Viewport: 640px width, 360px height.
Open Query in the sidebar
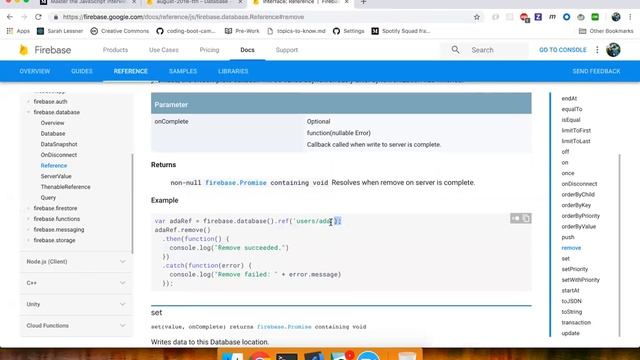tap(48, 198)
